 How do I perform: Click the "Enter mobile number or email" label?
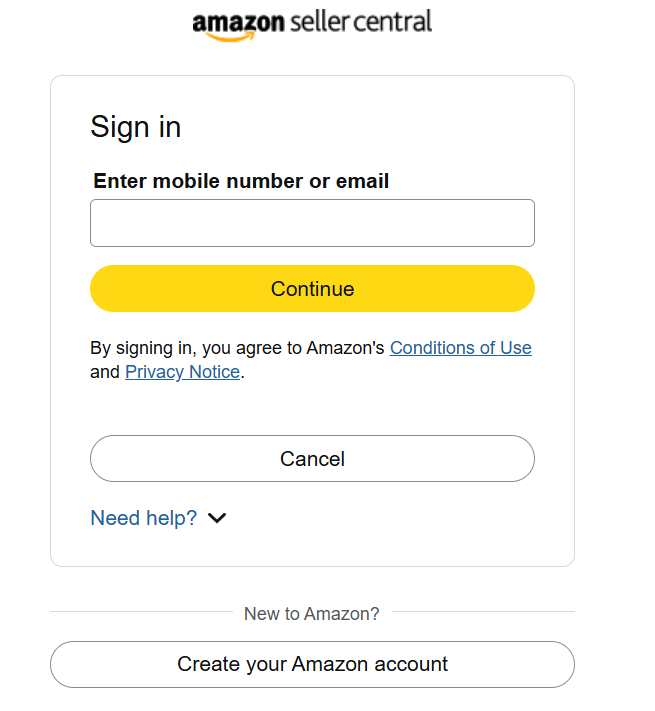(x=241, y=181)
